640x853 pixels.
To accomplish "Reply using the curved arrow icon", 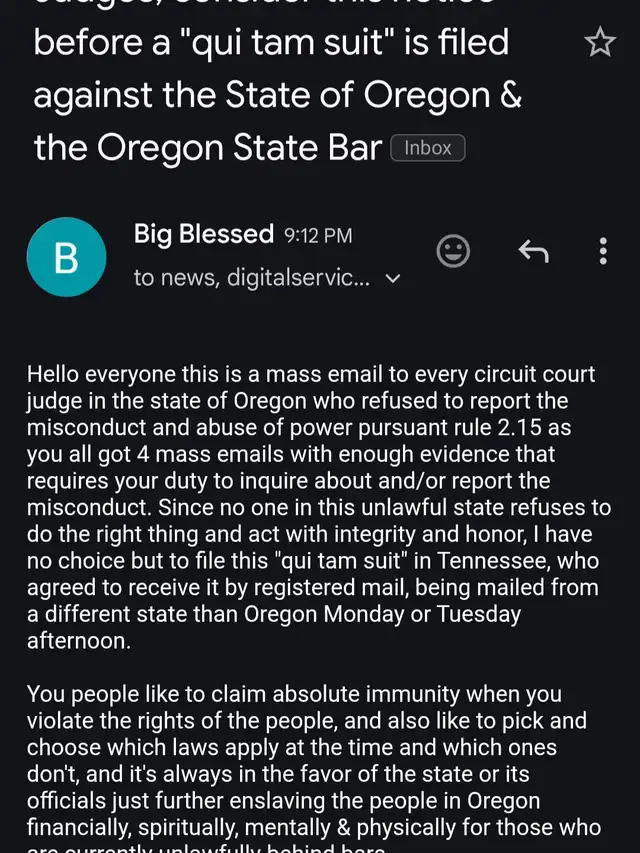I will click(533, 251).
